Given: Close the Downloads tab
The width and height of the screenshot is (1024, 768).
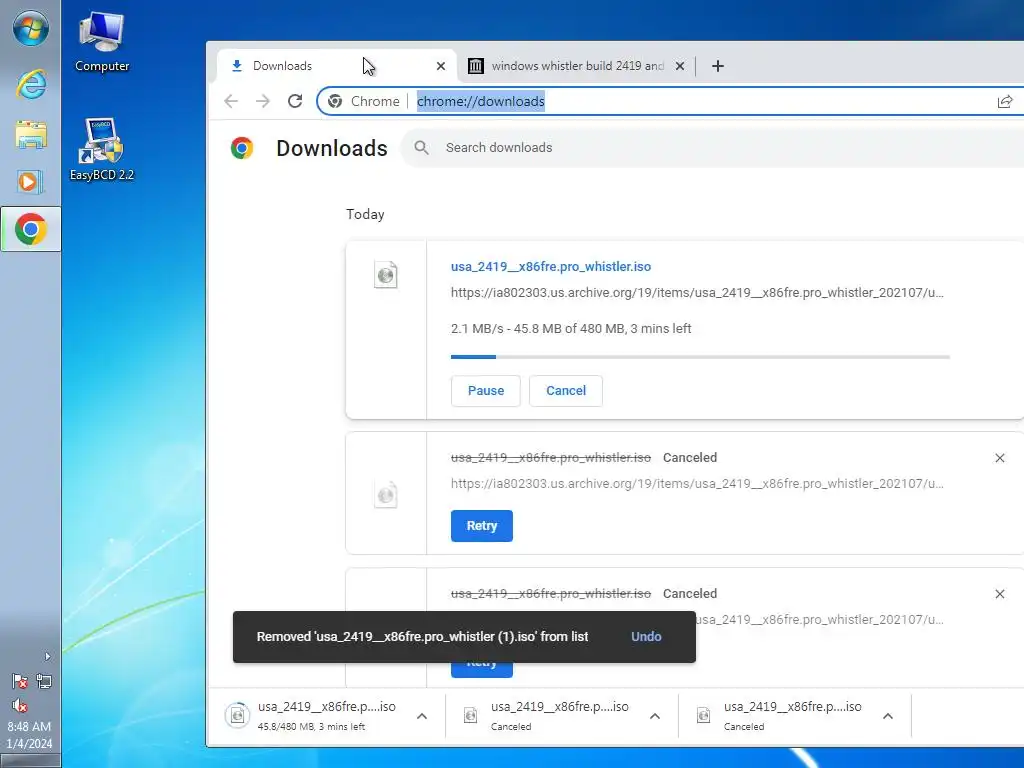Looking at the screenshot, I should coord(441,66).
